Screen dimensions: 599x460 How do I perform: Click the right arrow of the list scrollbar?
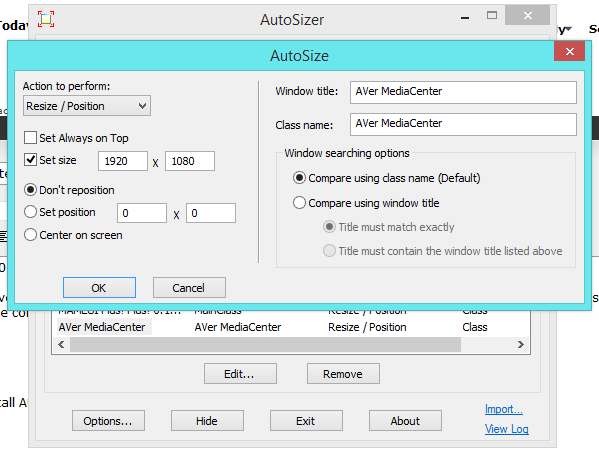[x=521, y=345]
